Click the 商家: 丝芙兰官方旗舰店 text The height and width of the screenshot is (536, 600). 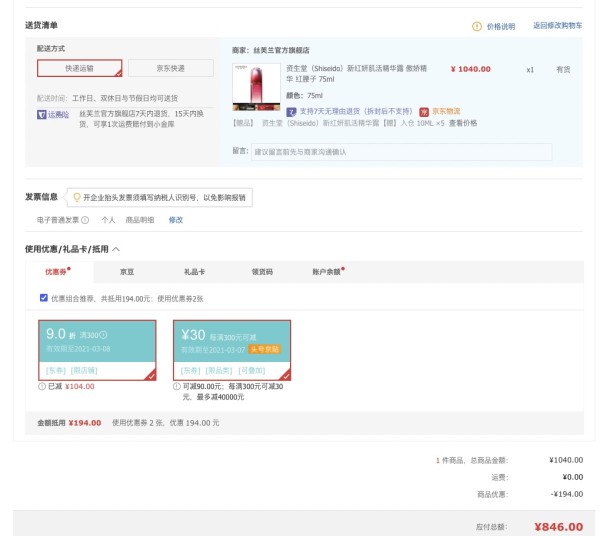pos(271,51)
